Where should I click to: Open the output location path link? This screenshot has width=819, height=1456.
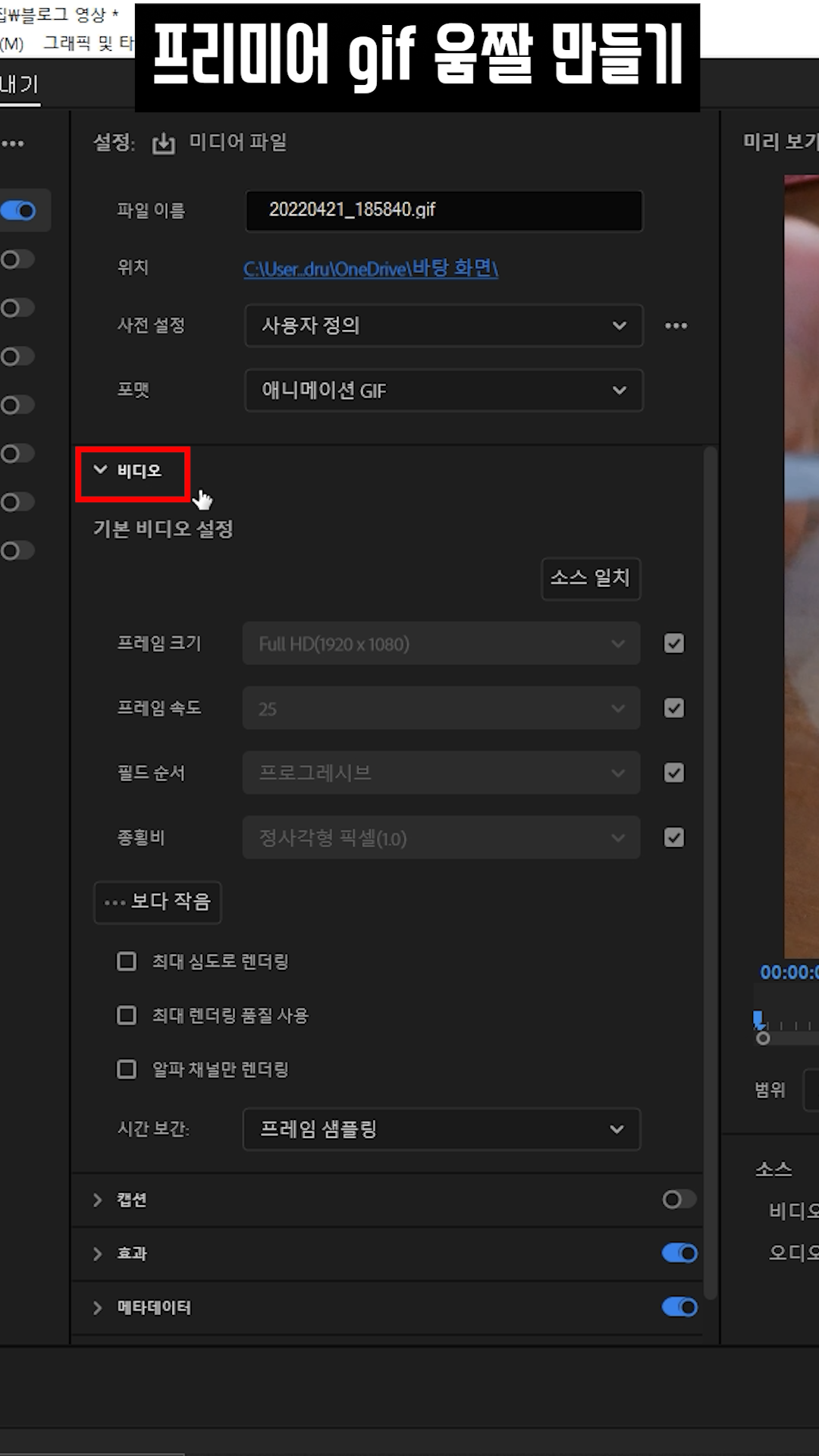pyautogui.click(x=371, y=268)
